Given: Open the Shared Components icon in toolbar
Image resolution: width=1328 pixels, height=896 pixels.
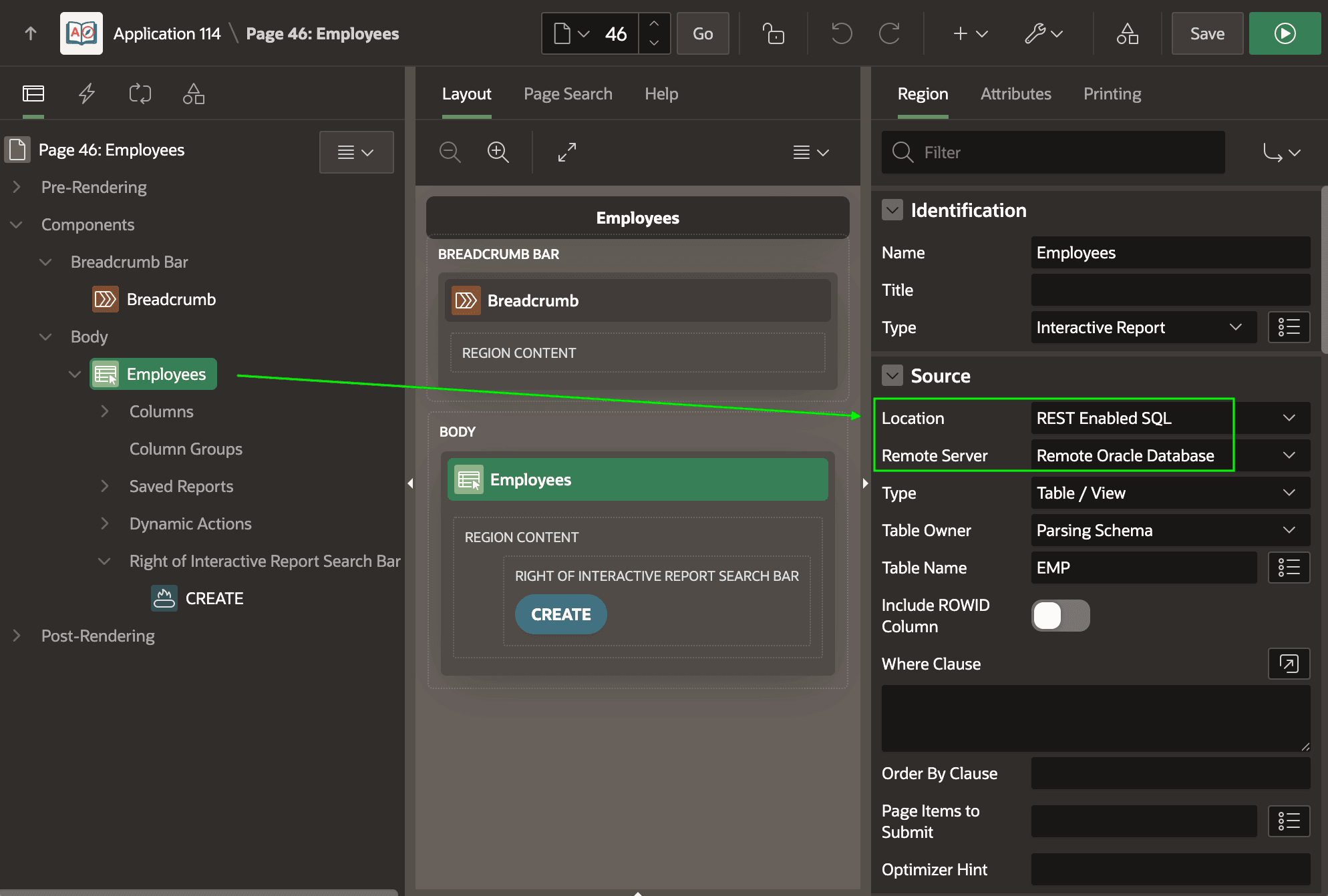Looking at the screenshot, I should (x=1128, y=33).
